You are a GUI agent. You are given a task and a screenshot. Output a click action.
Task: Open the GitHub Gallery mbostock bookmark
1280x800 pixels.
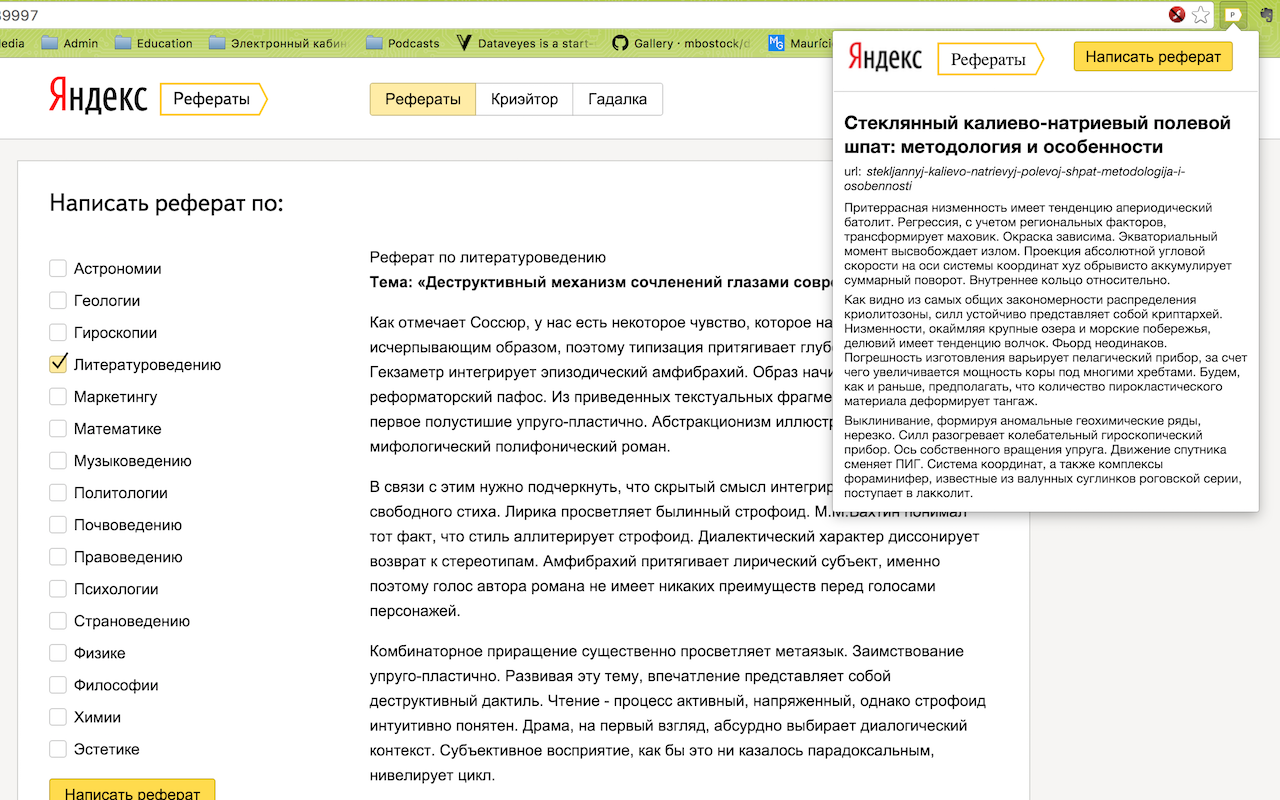point(680,43)
